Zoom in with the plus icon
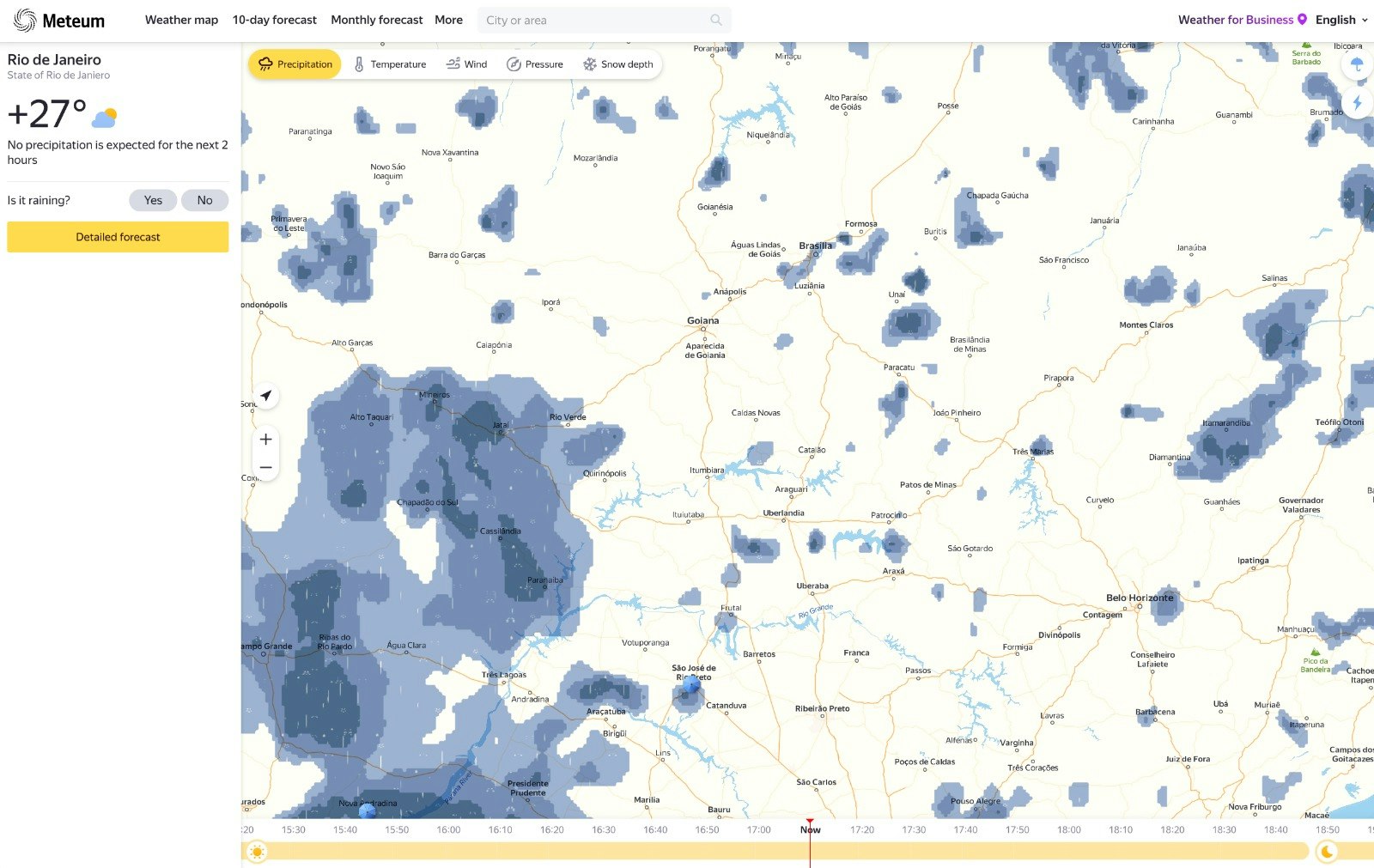This screenshot has width=1374, height=868. coord(266,440)
